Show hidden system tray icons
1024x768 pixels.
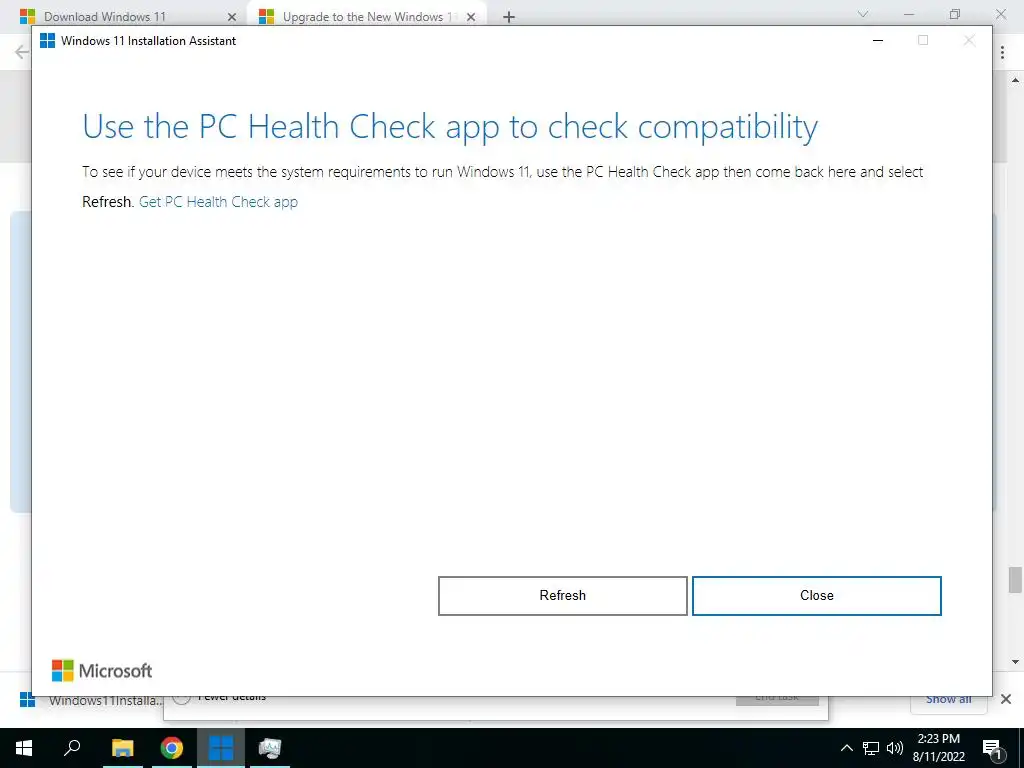pyautogui.click(x=846, y=748)
